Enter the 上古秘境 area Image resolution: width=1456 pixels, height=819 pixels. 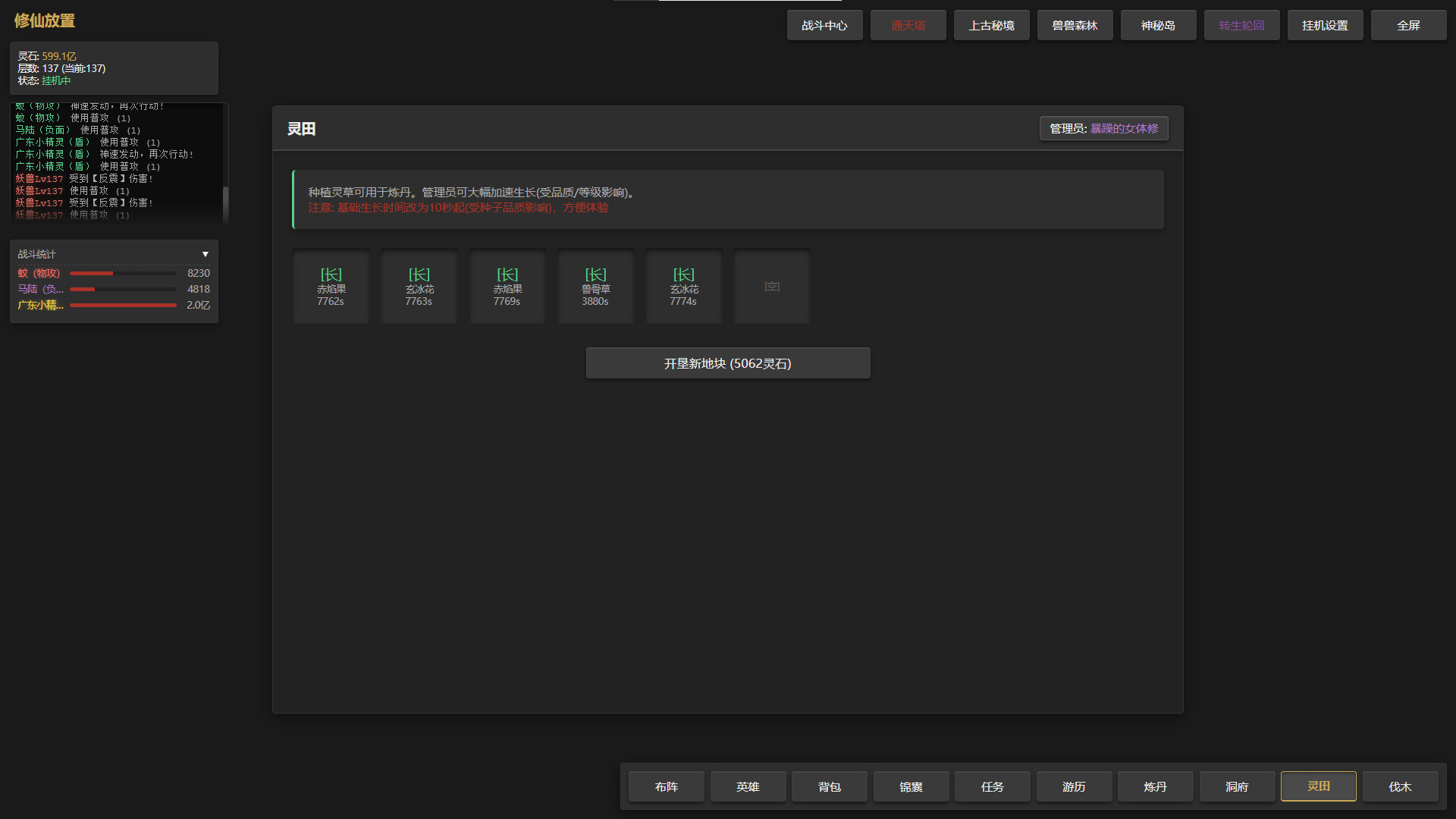click(991, 25)
